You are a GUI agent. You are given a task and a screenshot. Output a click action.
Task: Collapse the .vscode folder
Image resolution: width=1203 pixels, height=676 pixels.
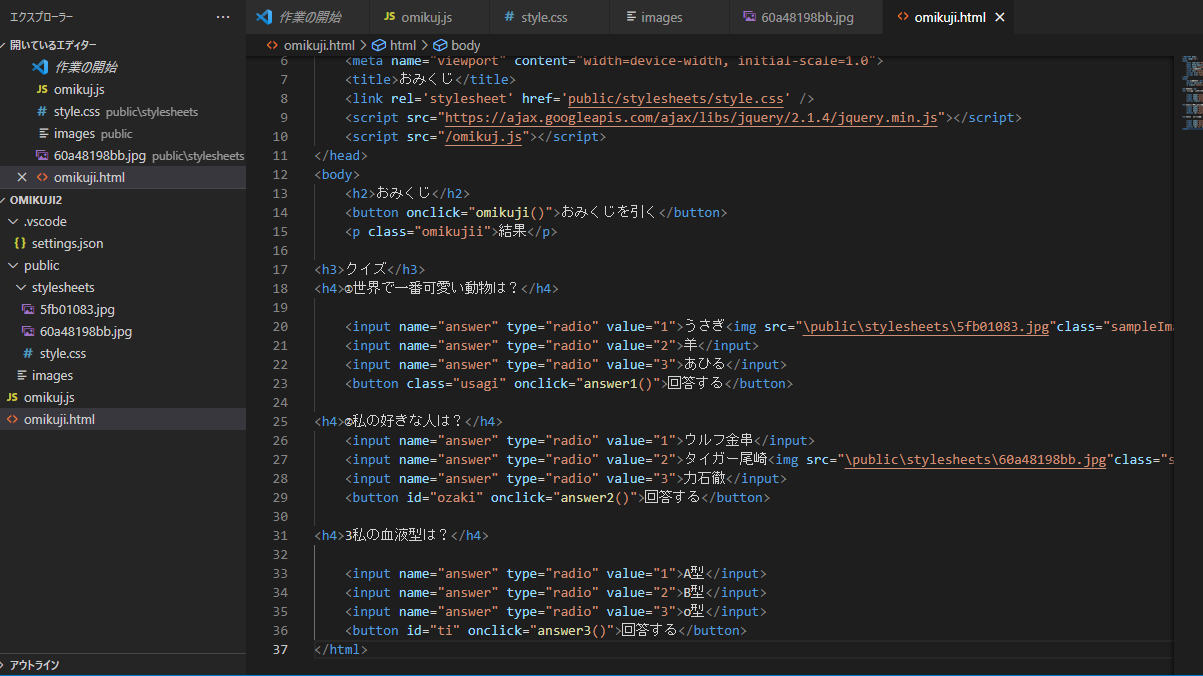click(12, 221)
